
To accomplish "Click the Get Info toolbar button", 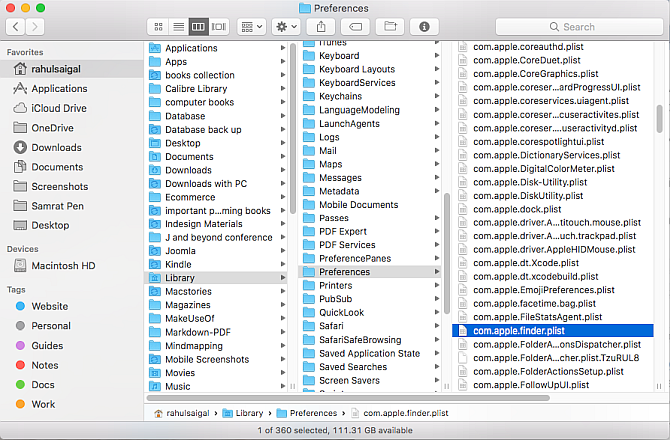I will tap(424, 27).
